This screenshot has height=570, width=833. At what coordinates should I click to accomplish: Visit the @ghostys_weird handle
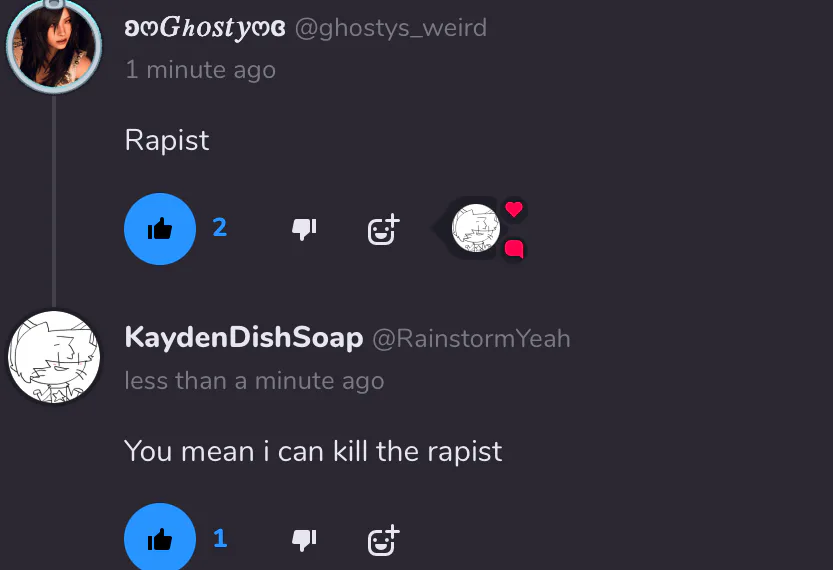tap(390, 28)
